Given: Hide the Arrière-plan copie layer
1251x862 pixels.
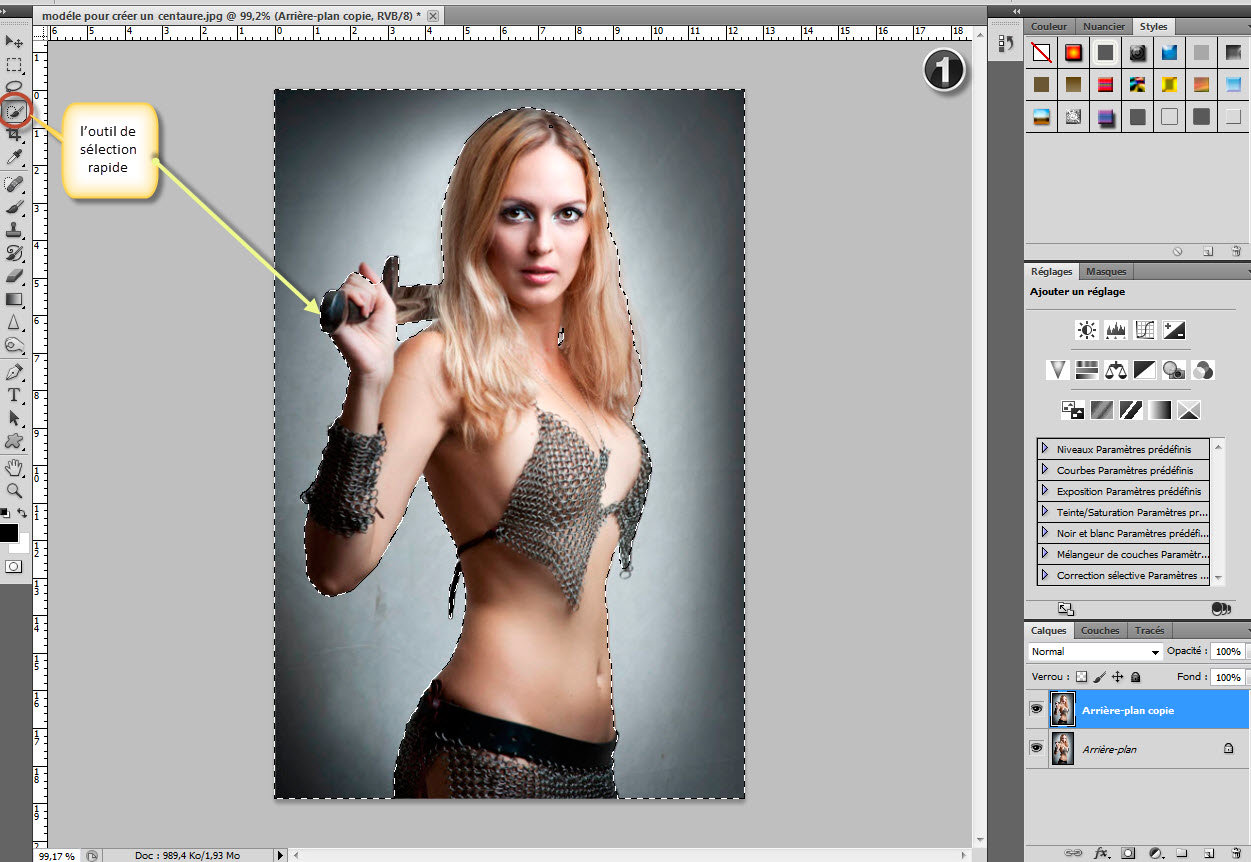Looking at the screenshot, I should pyautogui.click(x=1036, y=709).
